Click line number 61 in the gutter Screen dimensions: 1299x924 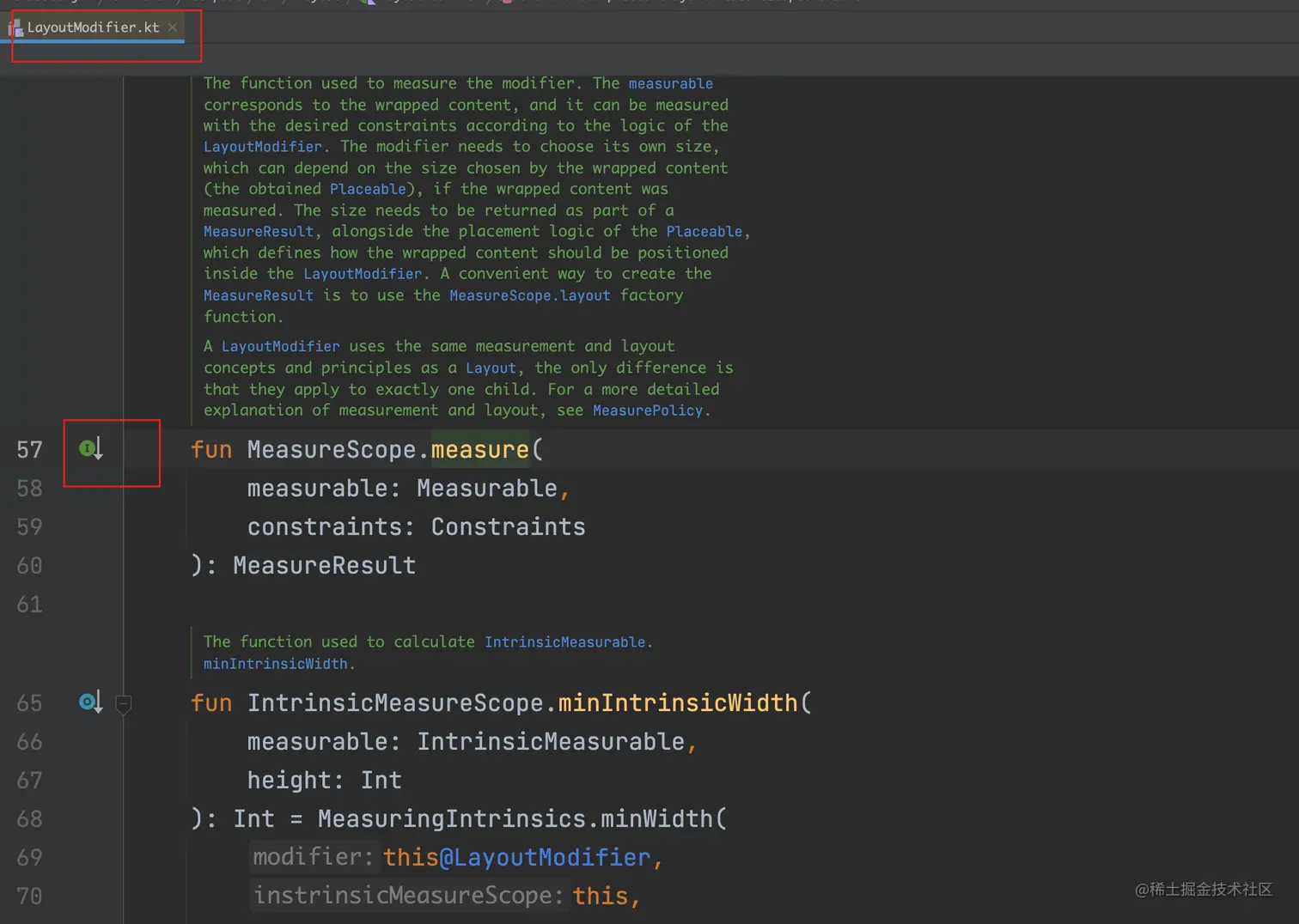pos(29,605)
